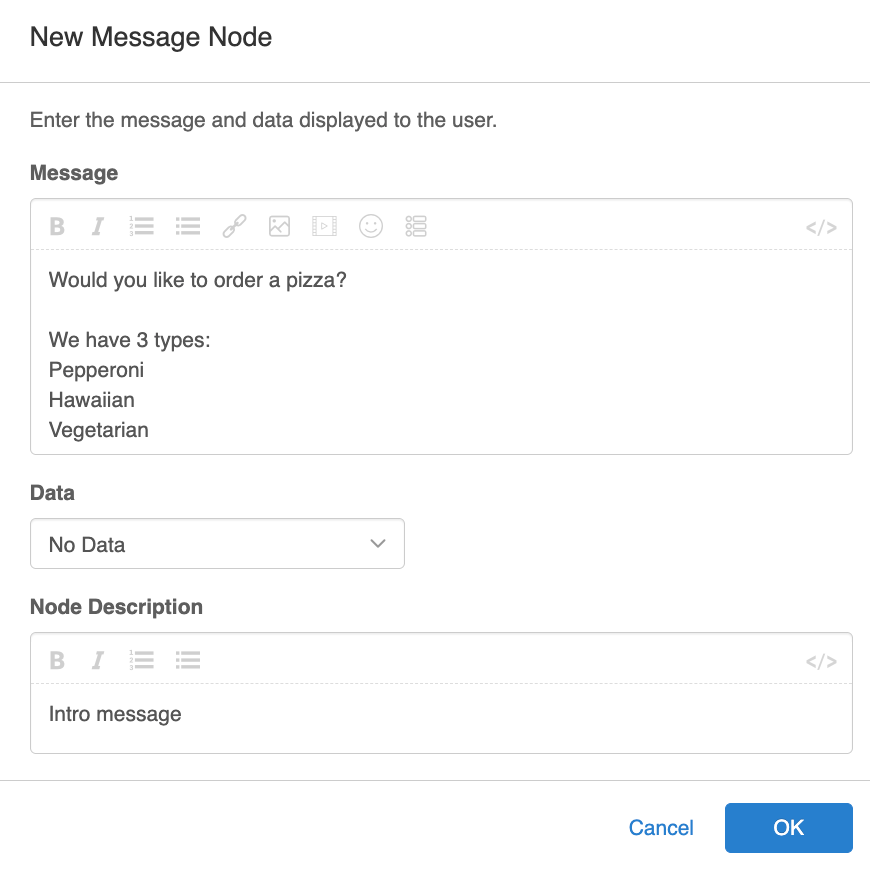Screen dimensions: 870x870
Task: Toggle bold in Node Description toolbar
Action: coord(57,660)
